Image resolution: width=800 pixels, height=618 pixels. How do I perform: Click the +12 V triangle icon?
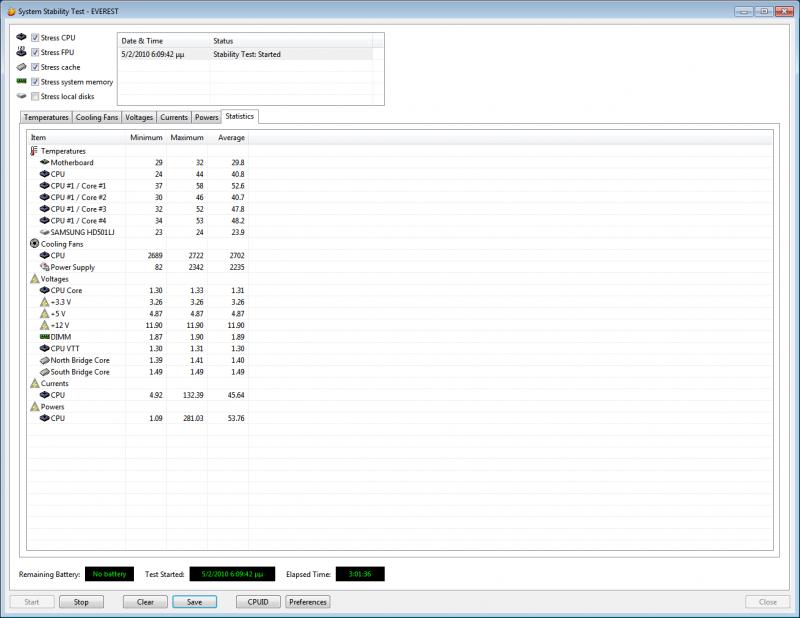pyautogui.click(x=44, y=325)
